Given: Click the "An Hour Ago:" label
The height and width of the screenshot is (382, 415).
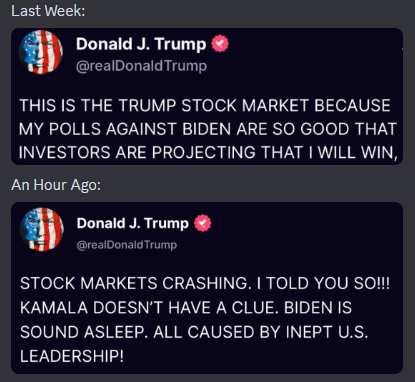Looking at the screenshot, I should (x=56, y=185).
